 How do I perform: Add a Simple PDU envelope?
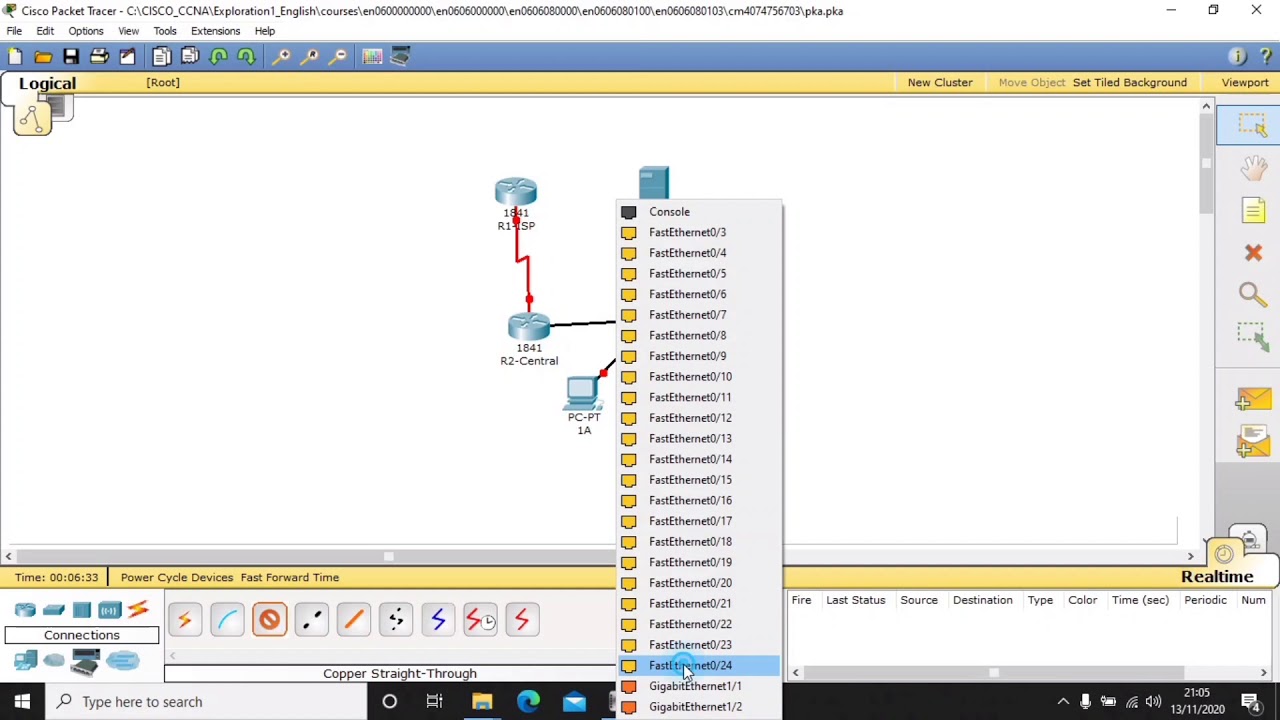coord(1252,400)
